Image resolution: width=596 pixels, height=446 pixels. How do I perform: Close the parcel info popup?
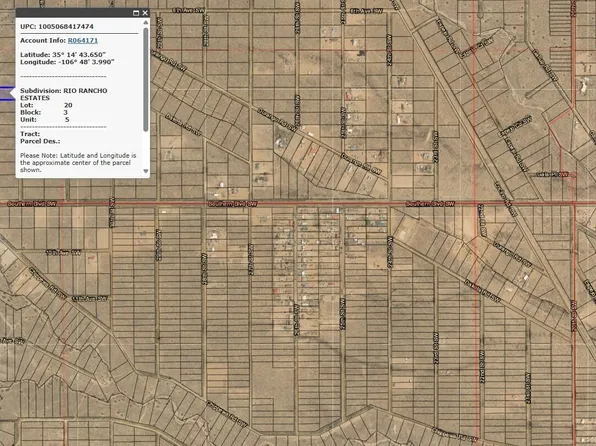point(145,13)
